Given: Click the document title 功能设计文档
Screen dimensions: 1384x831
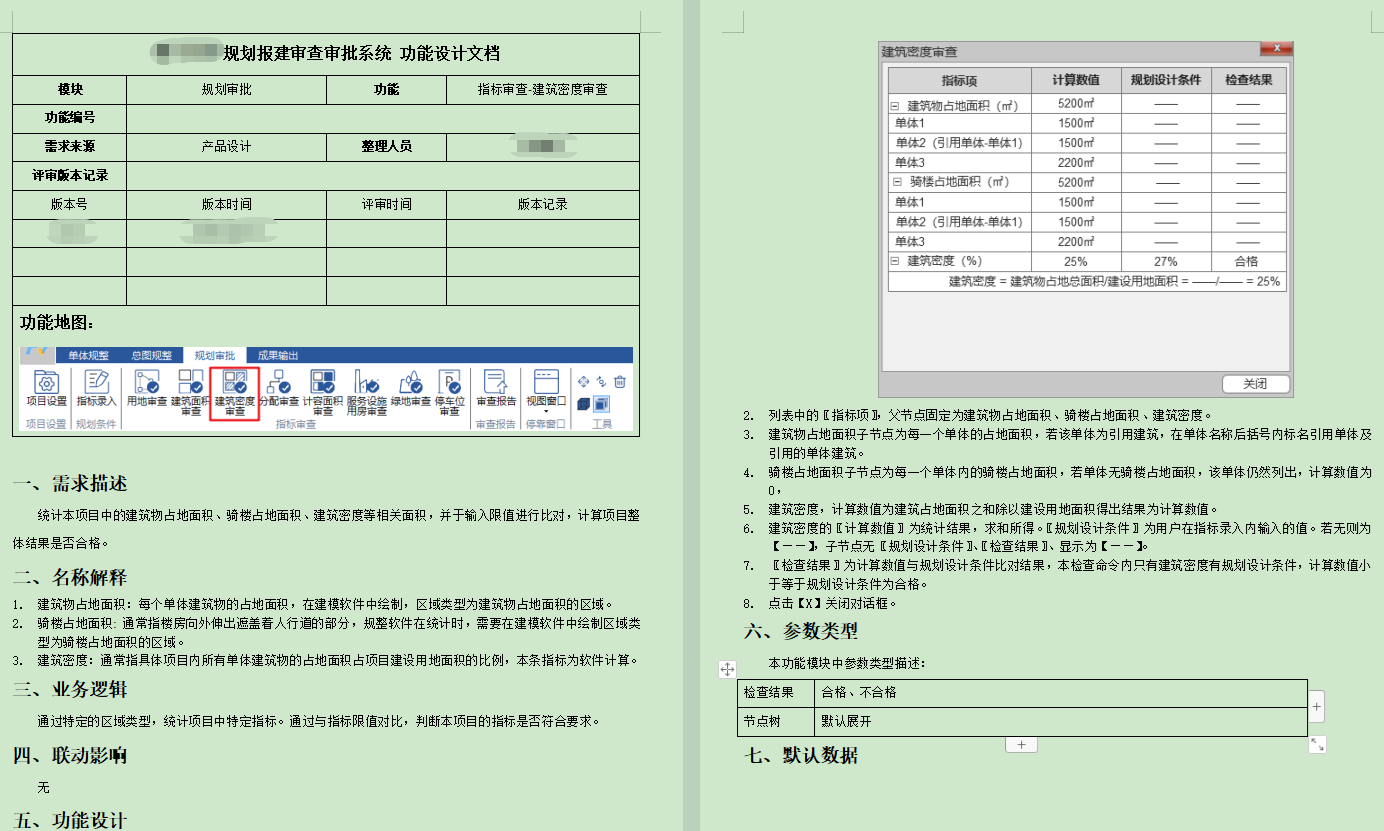Looking at the screenshot, I should [x=450, y=53].
